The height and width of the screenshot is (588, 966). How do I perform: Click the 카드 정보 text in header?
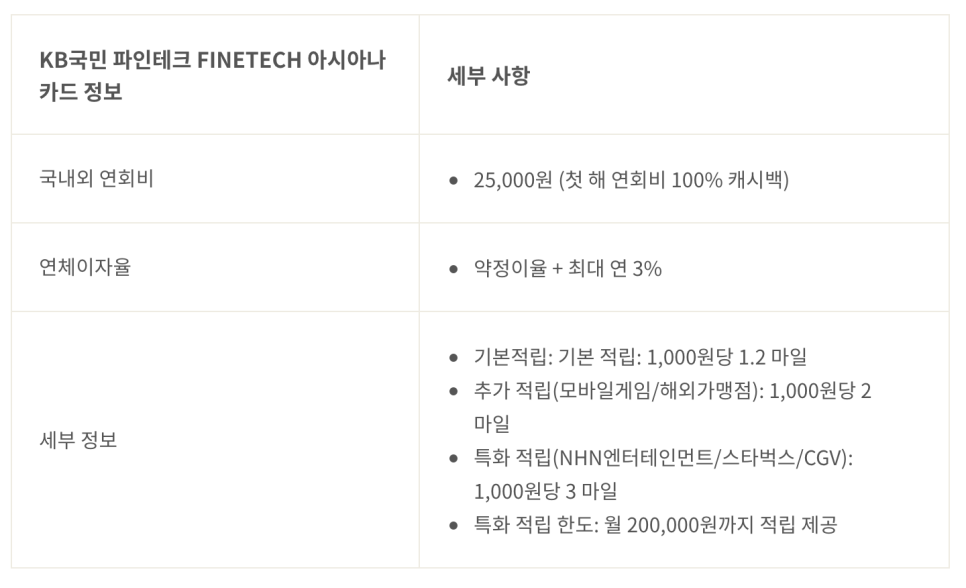coord(81,91)
